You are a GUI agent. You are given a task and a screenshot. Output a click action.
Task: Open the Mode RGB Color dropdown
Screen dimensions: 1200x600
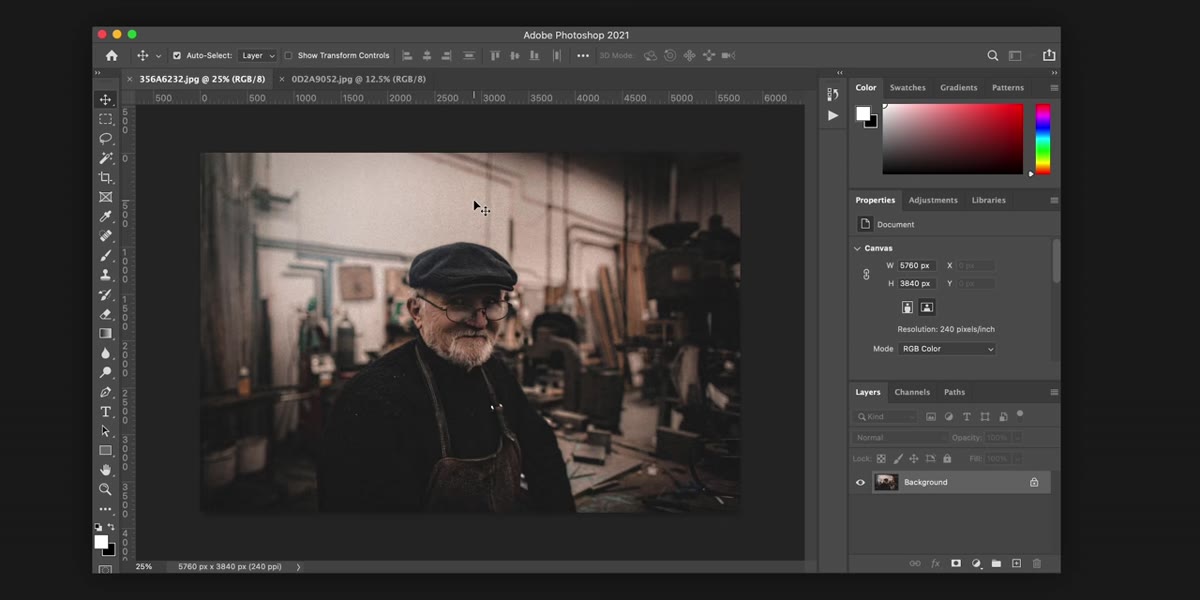(x=947, y=349)
